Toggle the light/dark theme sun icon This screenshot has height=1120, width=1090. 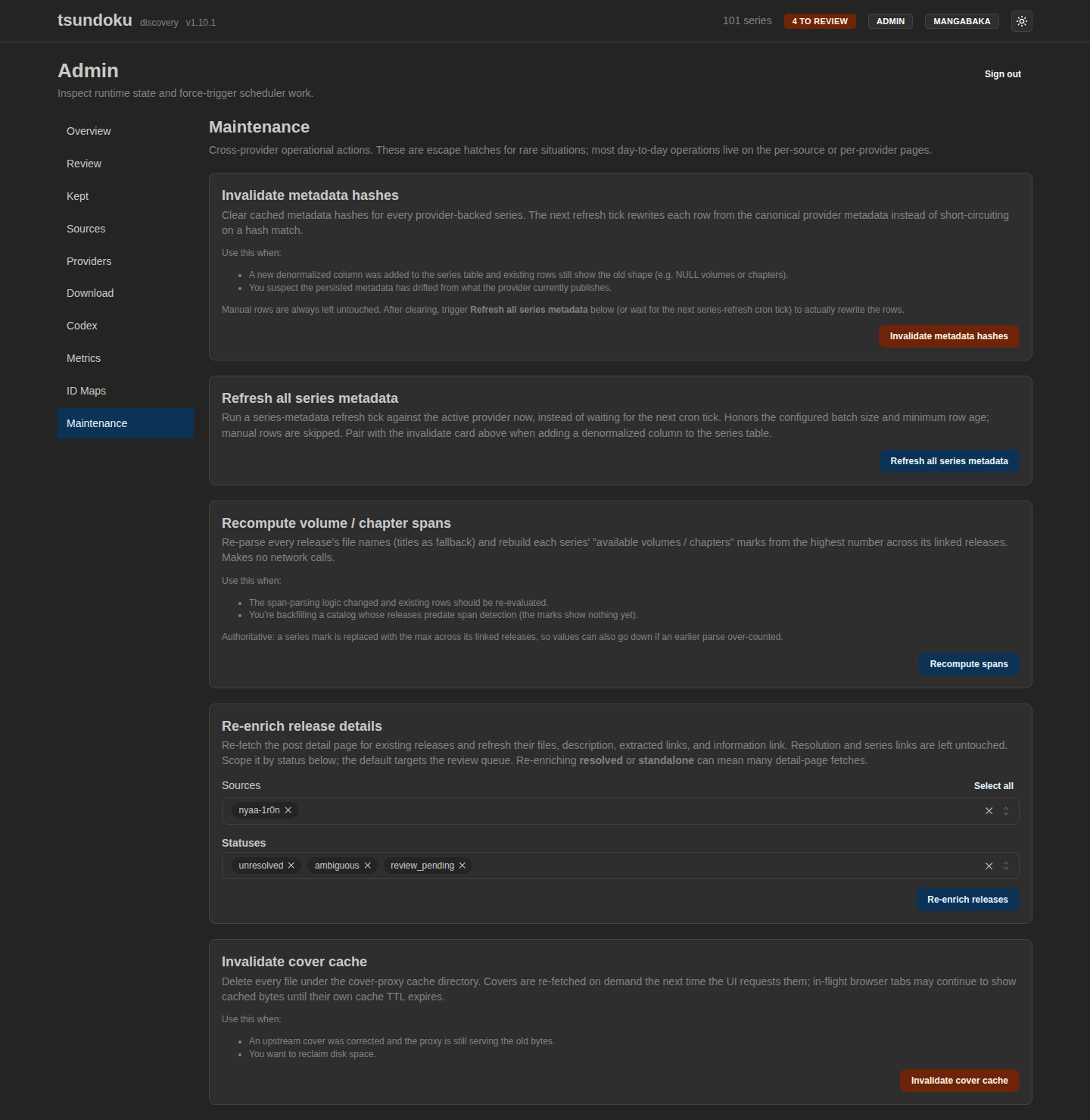[x=1022, y=21]
